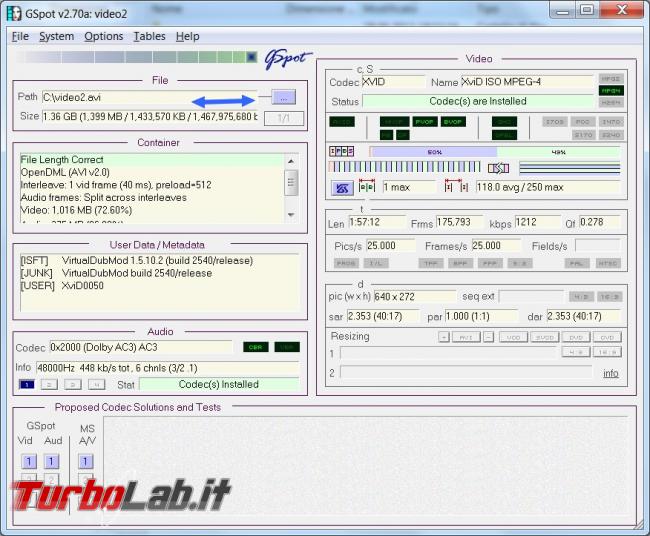
Task: Open the Options menu
Action: (x=104, y=36)
